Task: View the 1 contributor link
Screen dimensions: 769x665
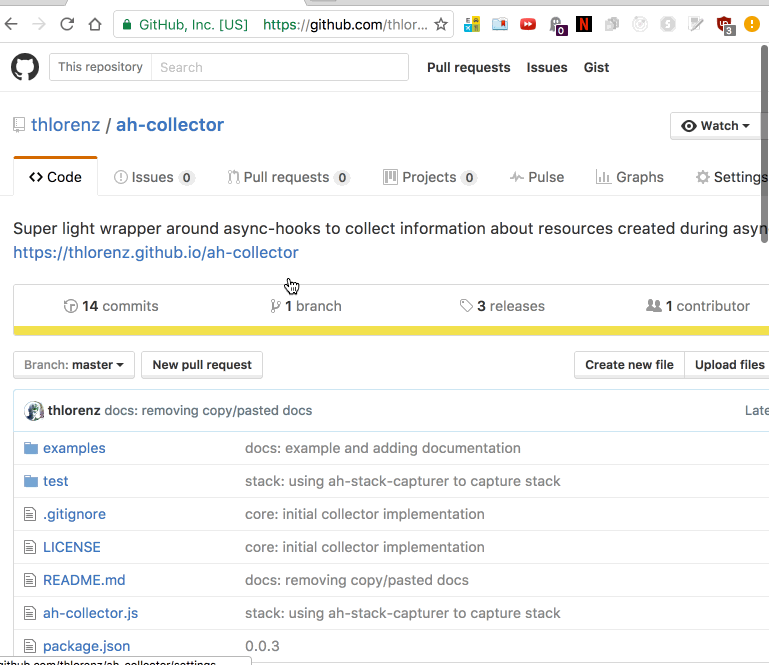Action: coord(698,306)
